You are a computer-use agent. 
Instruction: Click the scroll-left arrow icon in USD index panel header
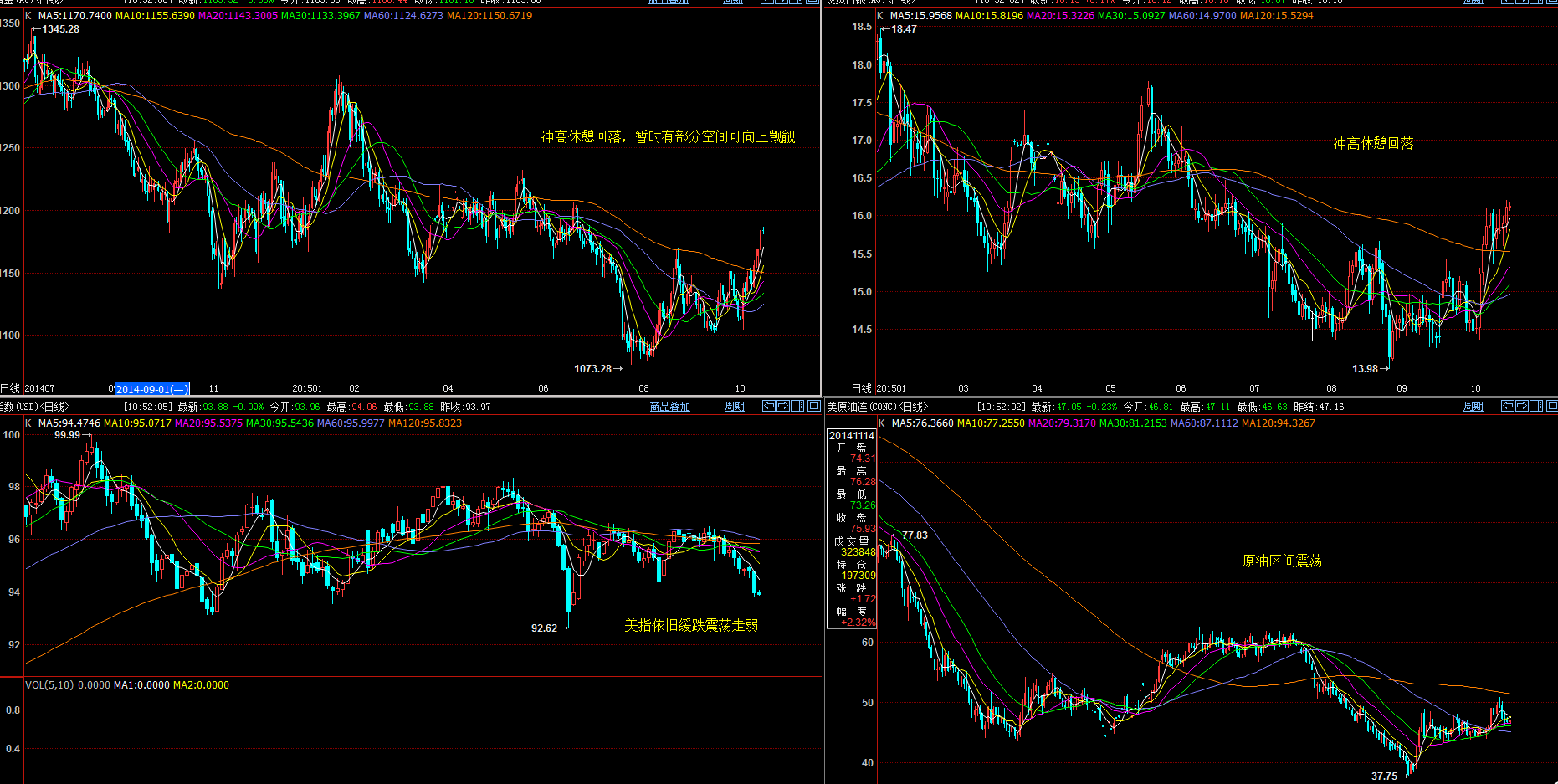(x=769, y=406)
